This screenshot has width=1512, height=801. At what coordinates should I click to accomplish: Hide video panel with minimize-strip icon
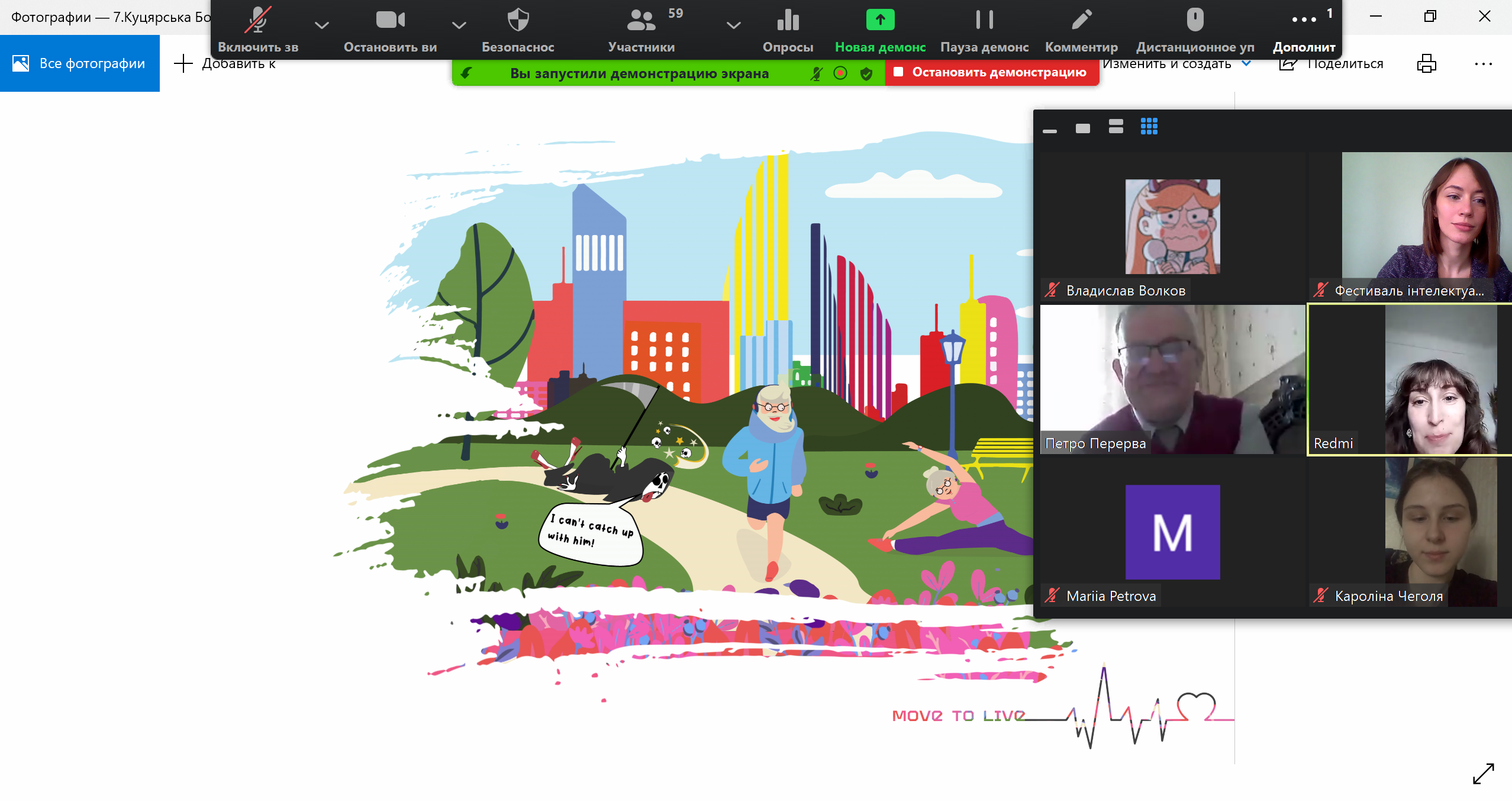[x=1050, y=130]
